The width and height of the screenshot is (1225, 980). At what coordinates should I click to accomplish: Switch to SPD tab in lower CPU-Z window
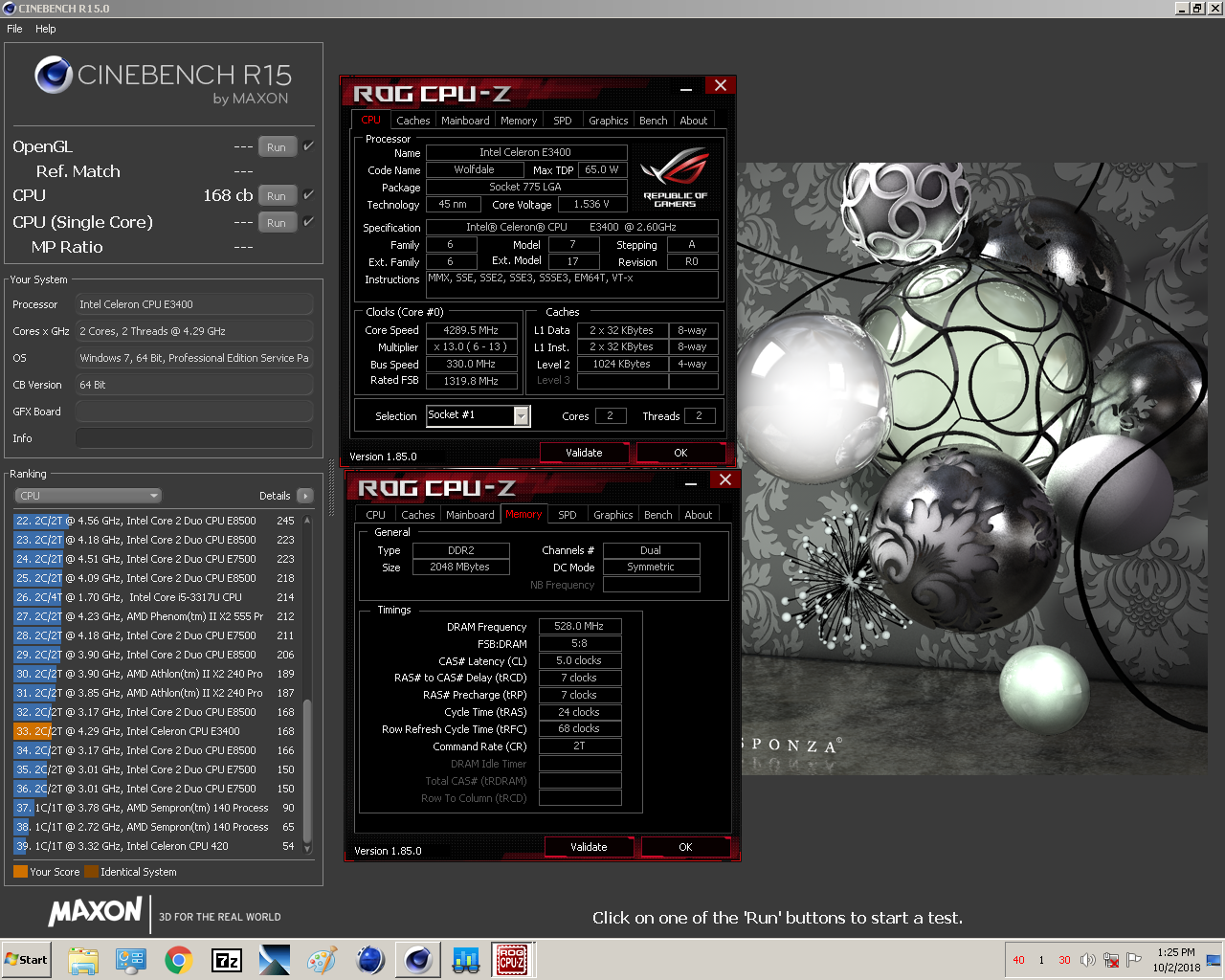click(x=568, y=515)
